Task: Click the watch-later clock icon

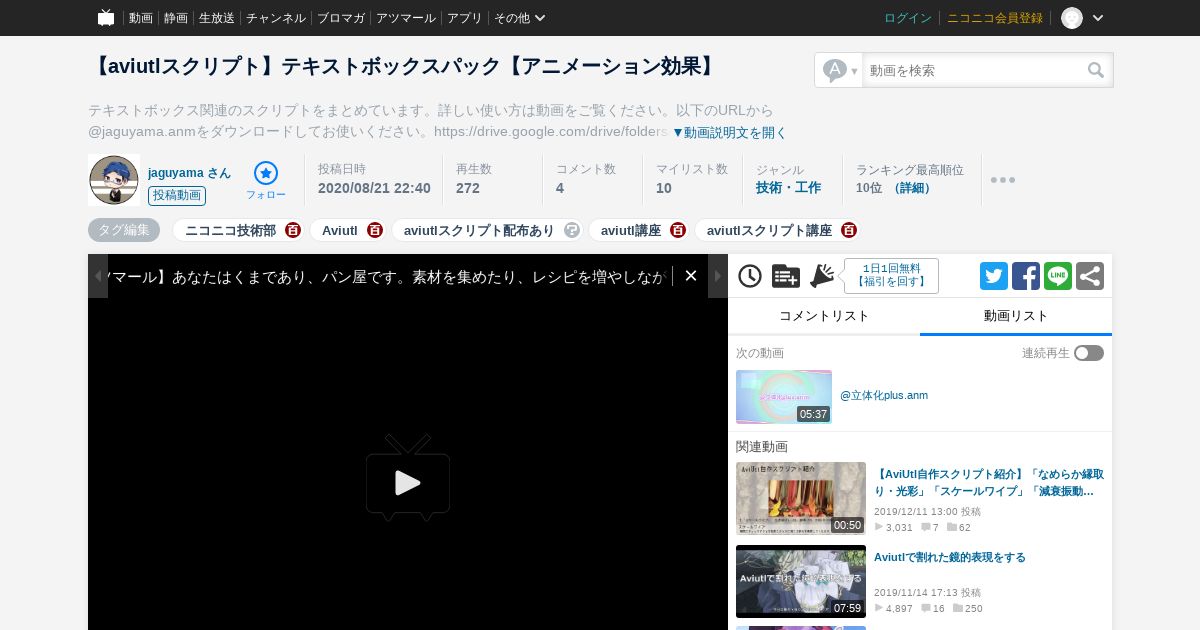Action: coord(750,276)
